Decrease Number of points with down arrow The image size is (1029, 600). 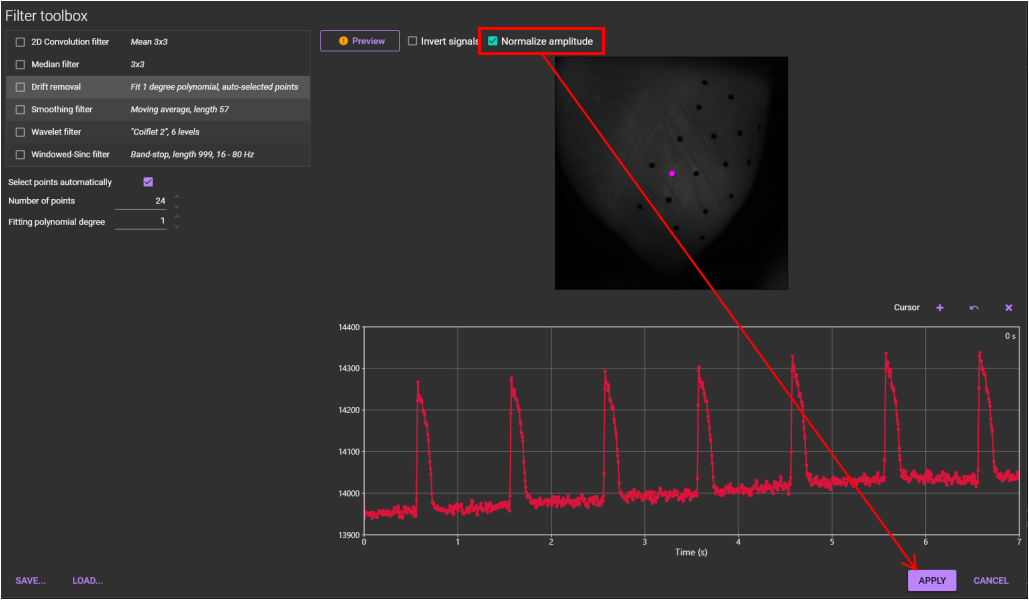coord(177,206)
